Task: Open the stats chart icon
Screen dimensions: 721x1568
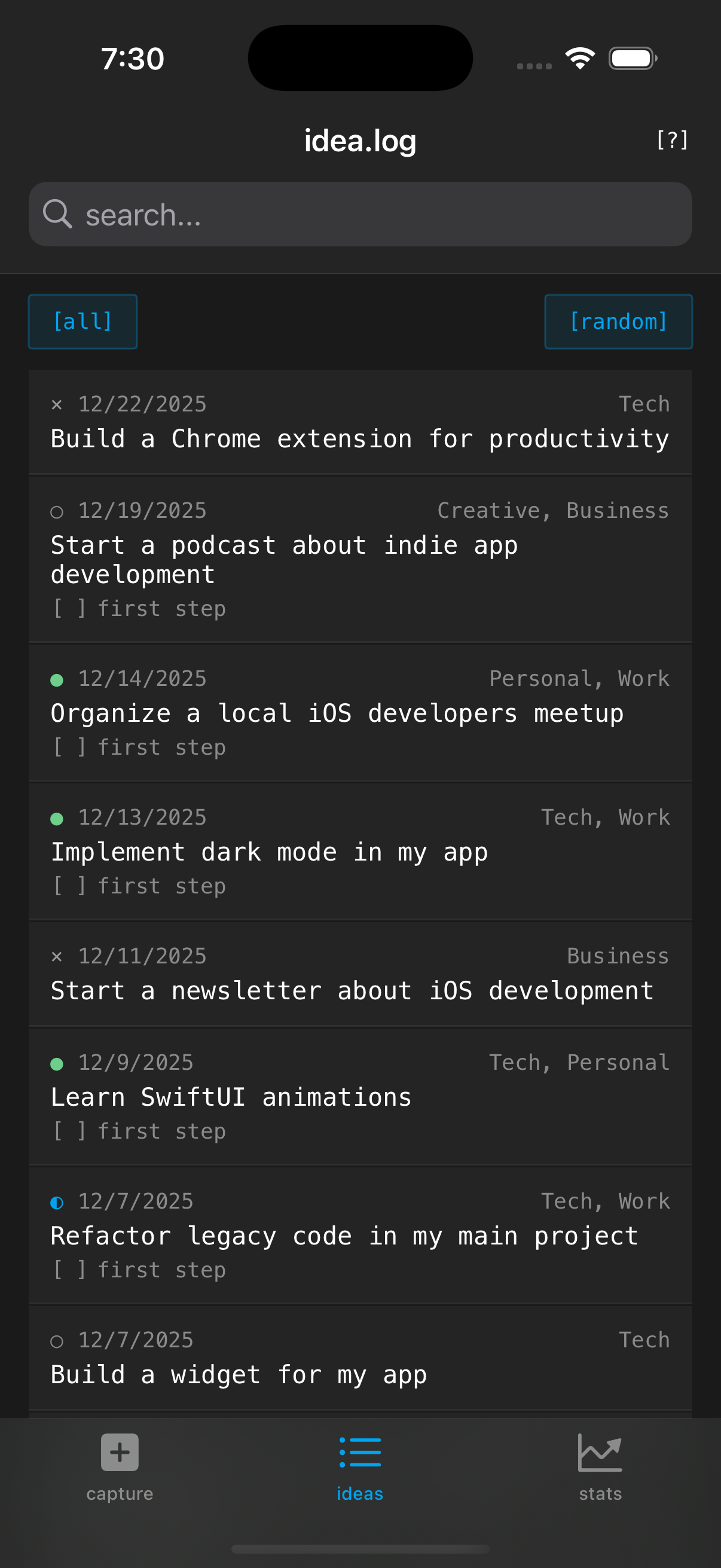Action: pos(600,1453)
